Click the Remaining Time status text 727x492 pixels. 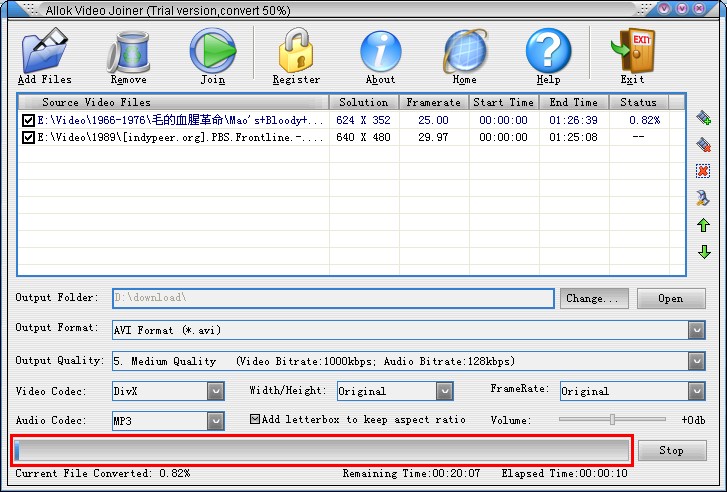pos(411,473)
